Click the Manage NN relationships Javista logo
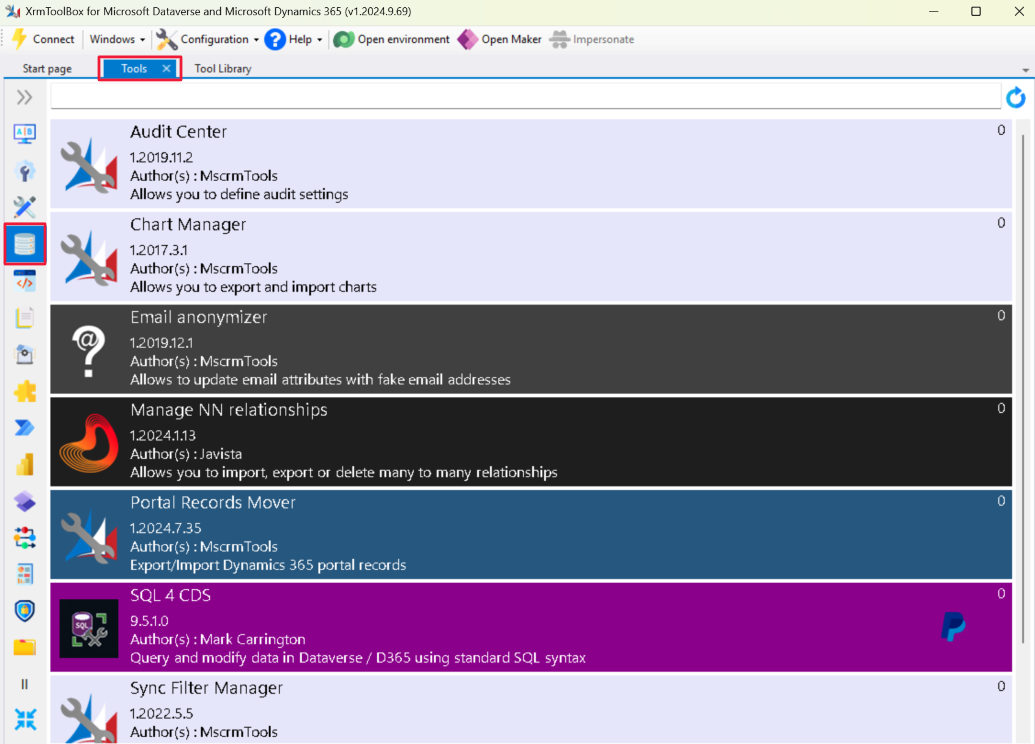The width and height of the screenshot is (1035, 744). (x=88, y=442)
